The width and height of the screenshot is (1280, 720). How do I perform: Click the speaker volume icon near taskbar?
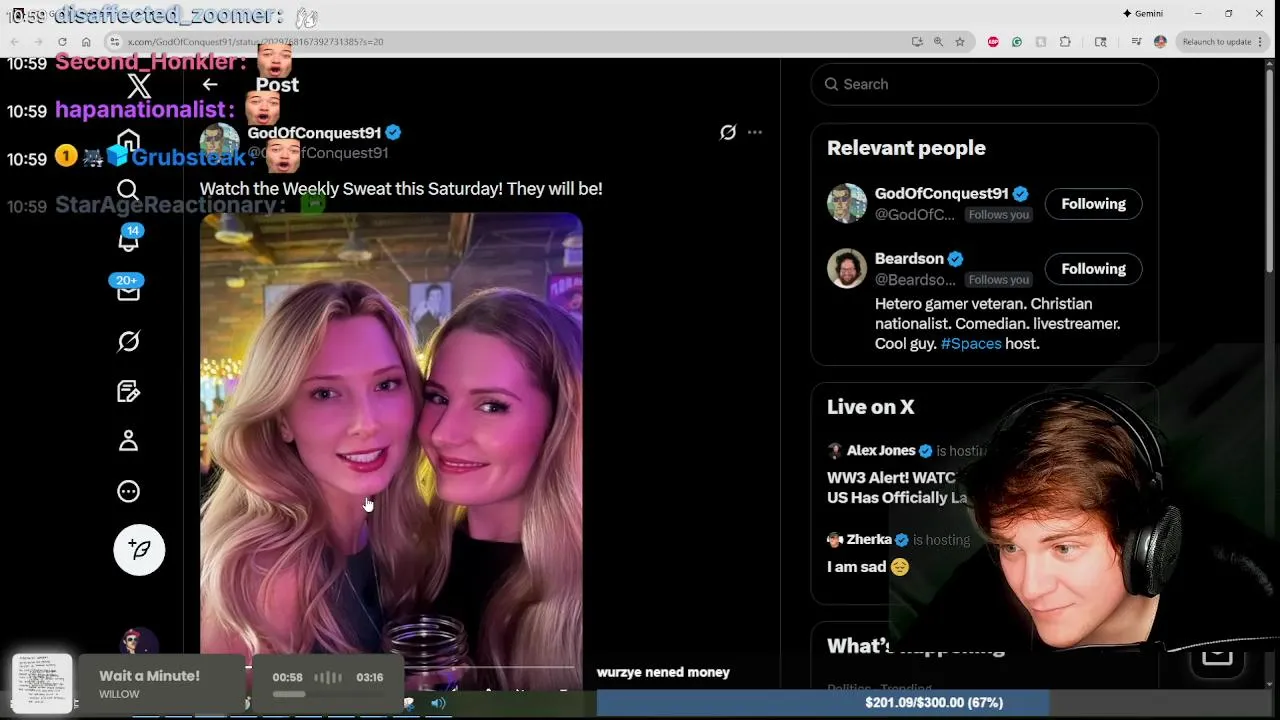coord(438,703)
